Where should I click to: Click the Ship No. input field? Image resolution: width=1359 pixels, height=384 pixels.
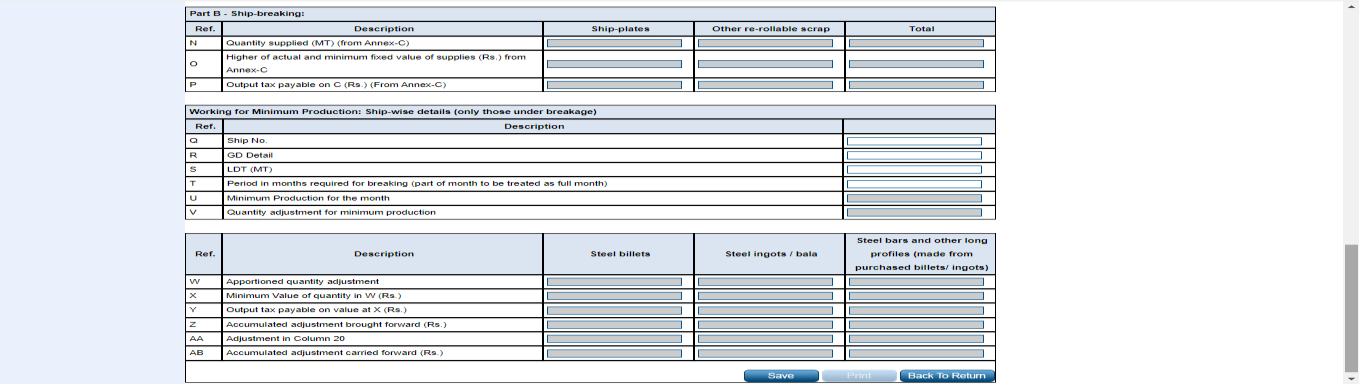pyautogui.click(x=914, y=141)
